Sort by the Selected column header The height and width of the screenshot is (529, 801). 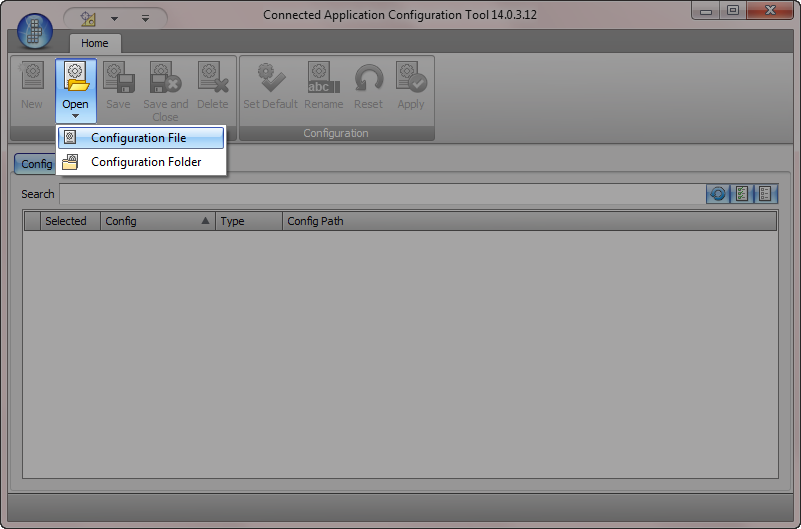tap(70, 221)
